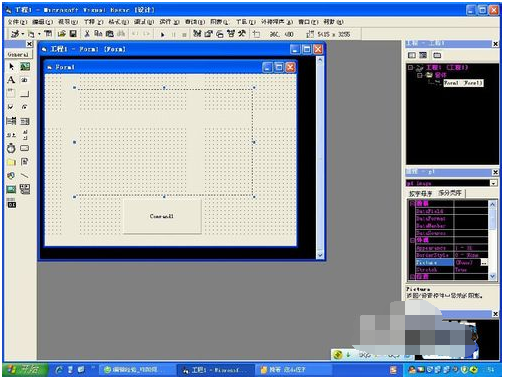This screenshot has height=379, width=505.
Task: Open the 帮助(H) menu
Action: (333, 22)
